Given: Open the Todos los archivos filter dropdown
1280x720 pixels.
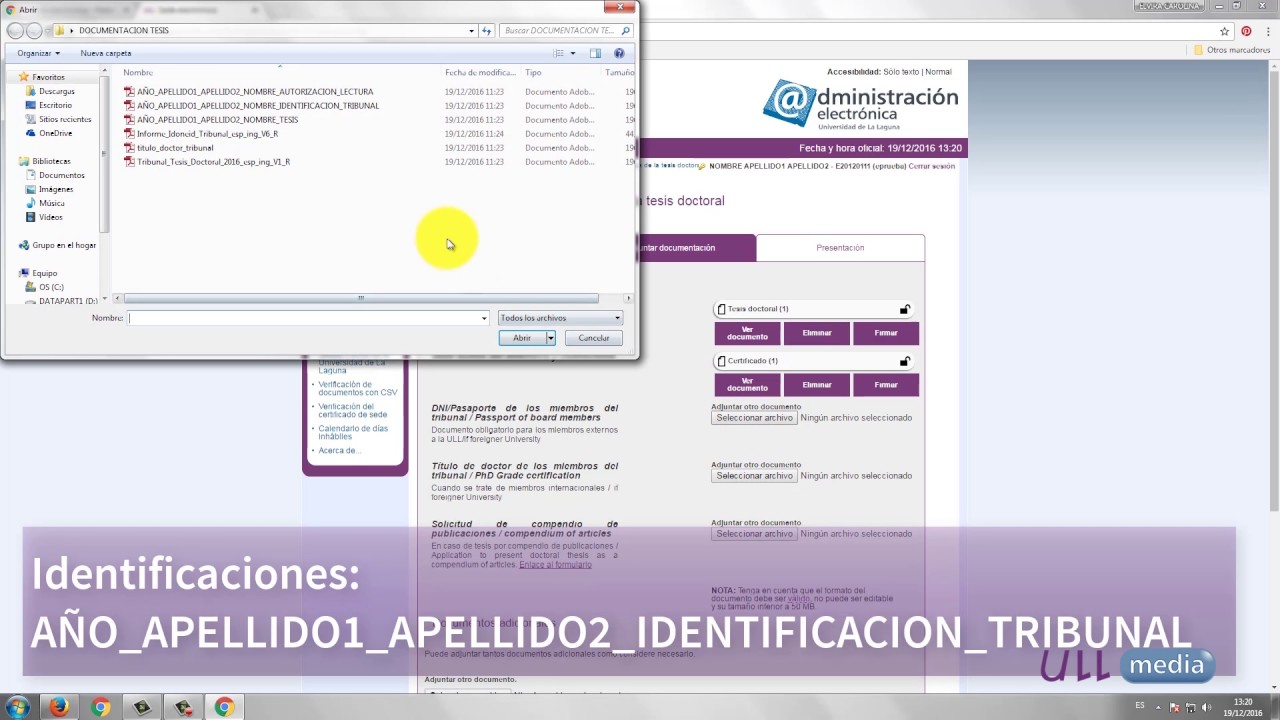Looking at the screenshot, I should 617,318.
